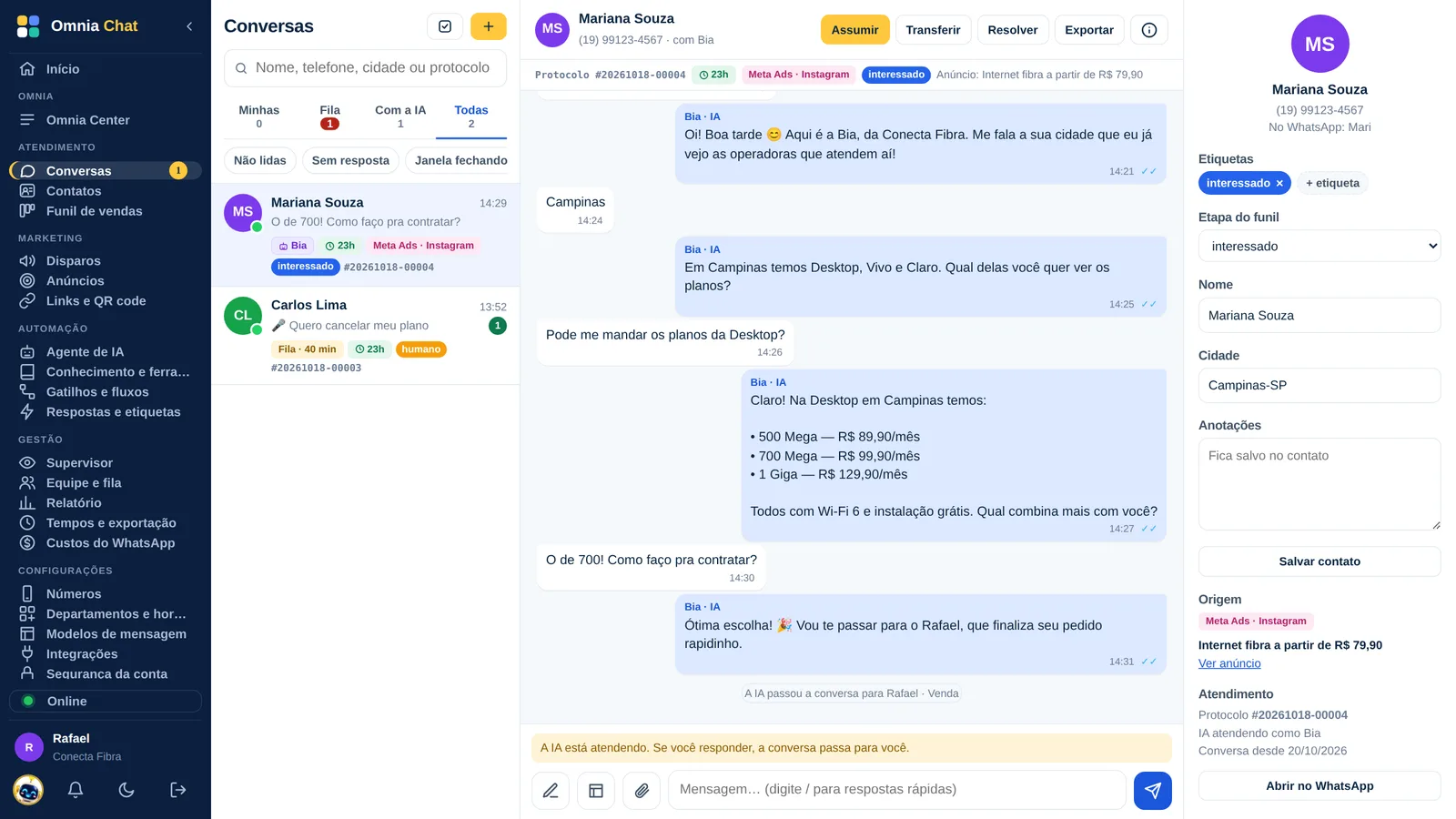This screenshot has width=1456, height=819.
Task: Open Conhecimento e ferramentas
Action: [106, 372]
